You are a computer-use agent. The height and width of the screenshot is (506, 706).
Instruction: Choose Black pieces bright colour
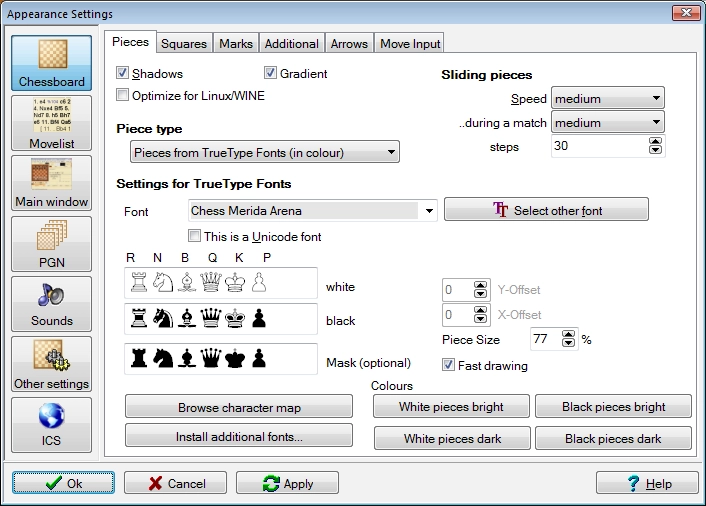point(613,407)
